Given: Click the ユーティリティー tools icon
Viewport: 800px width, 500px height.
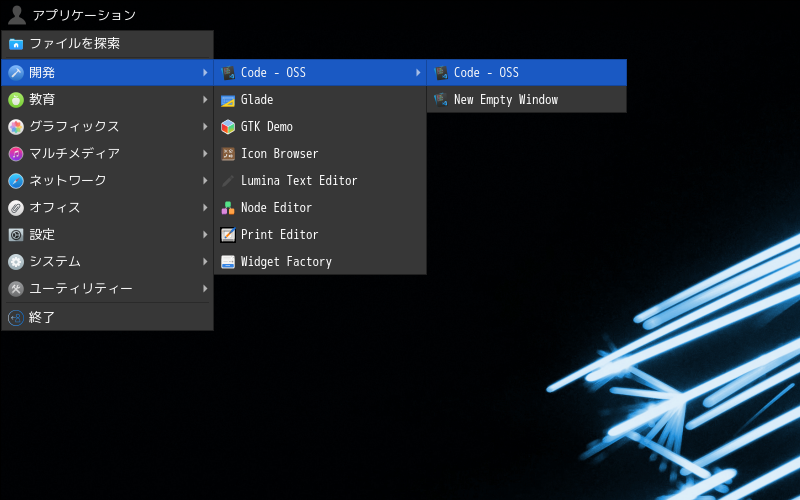Looking at the screenshot, I should tap(16, 289).
